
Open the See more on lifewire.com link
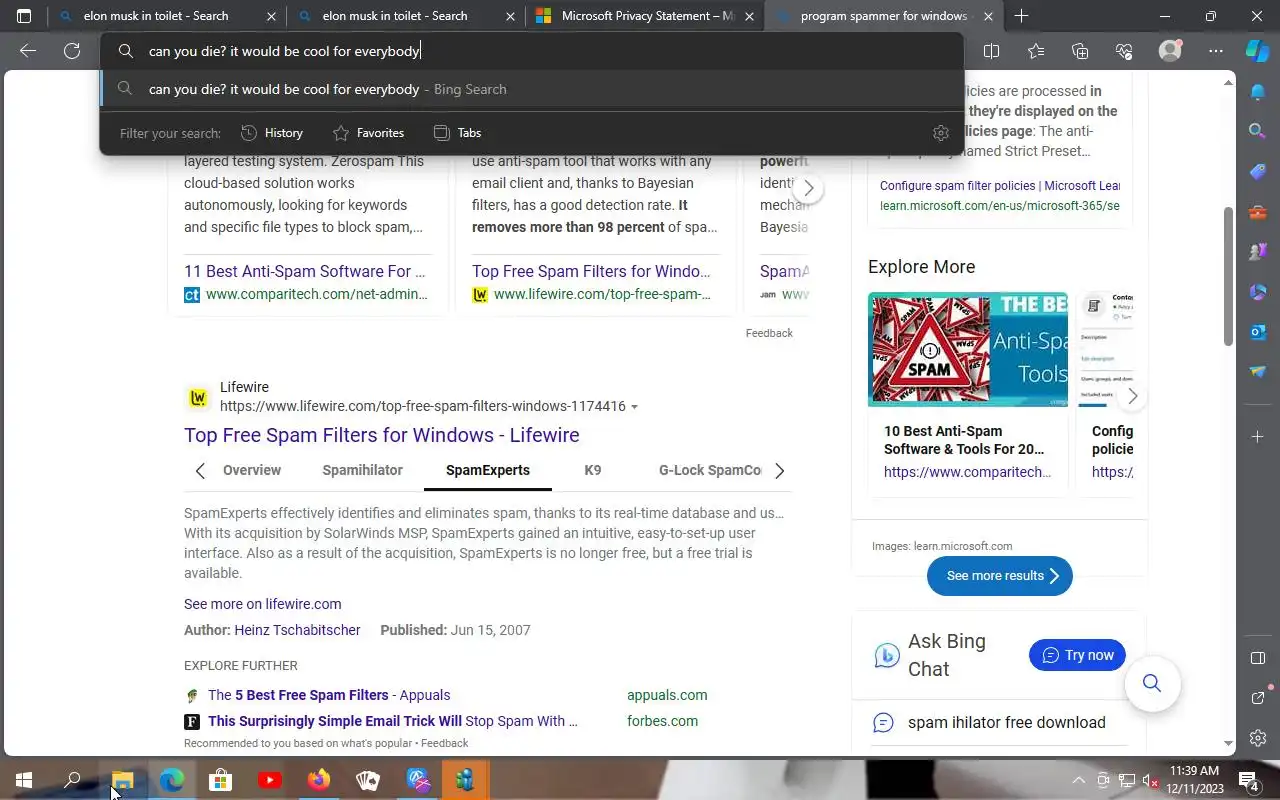pyautogui.click(x=263, y=604)
